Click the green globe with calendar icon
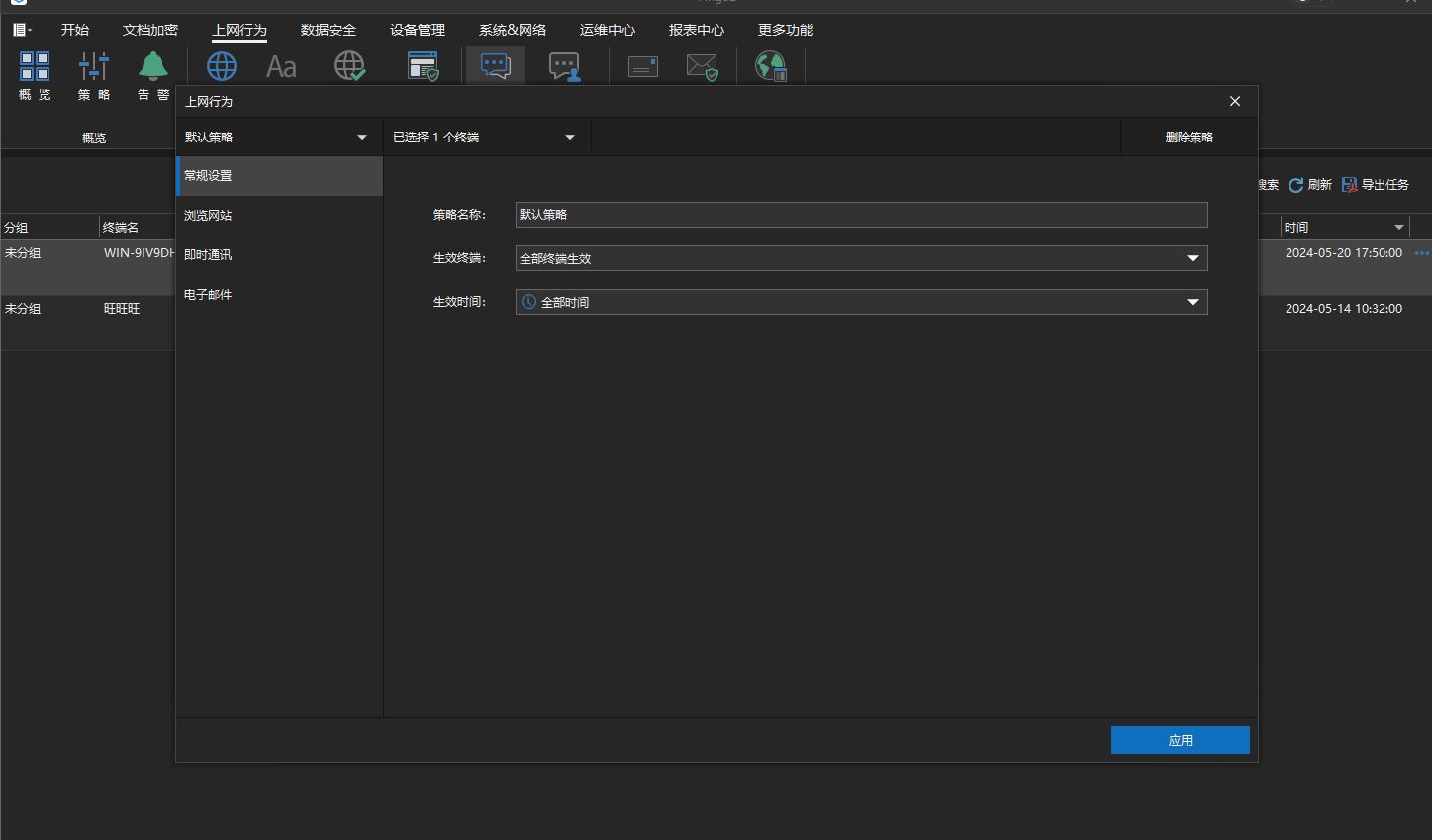The image size is (1432, 840). pyautogui.click(x=771, y=66)
